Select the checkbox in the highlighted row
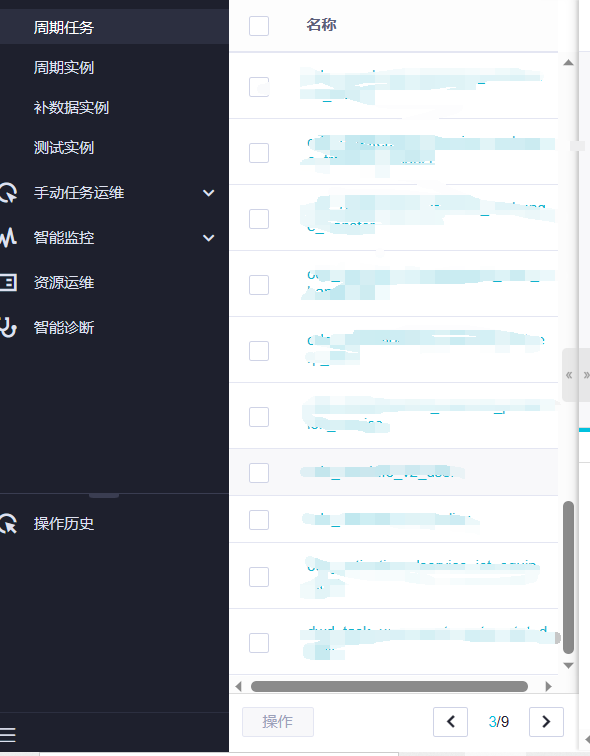This screenshot has height=756, width=590. 259,473
